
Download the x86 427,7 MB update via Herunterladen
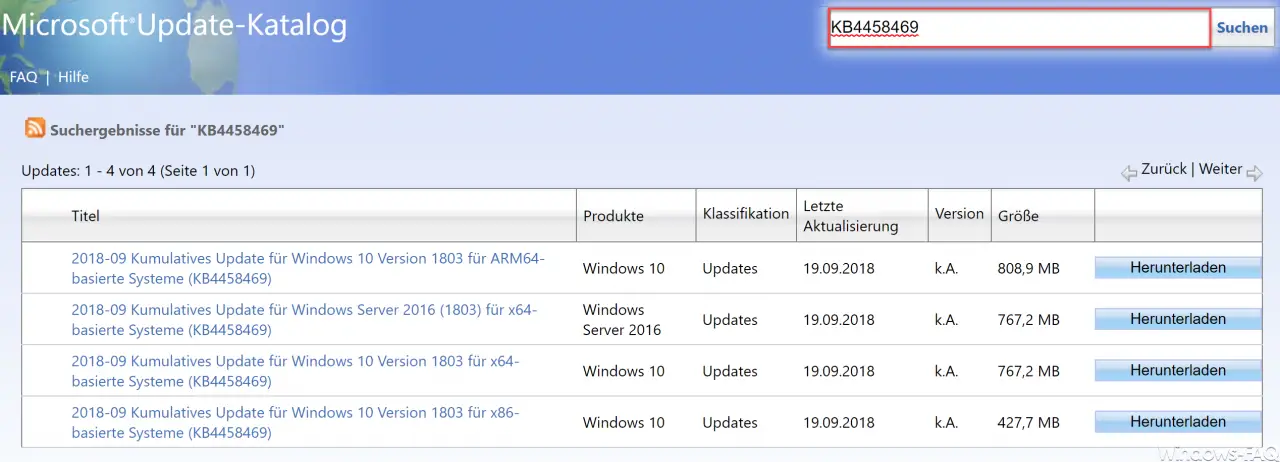click(1178, 422)
